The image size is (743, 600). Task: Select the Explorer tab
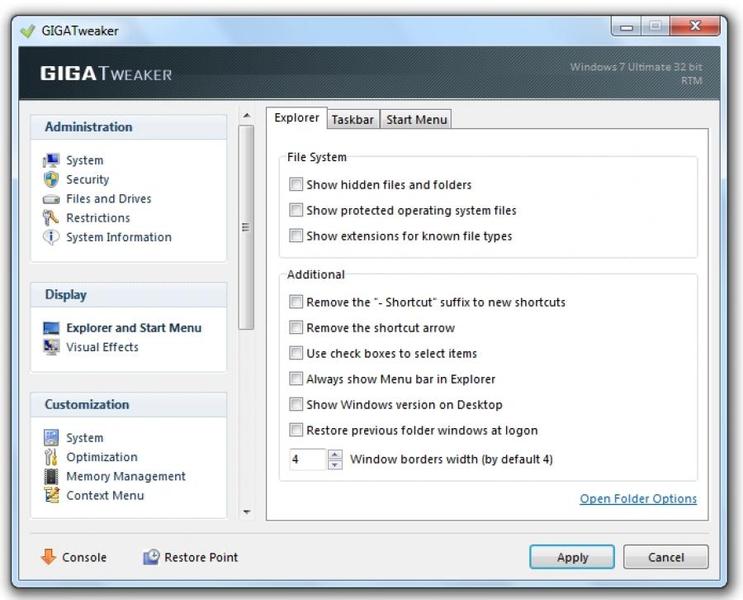click(297, 118)
